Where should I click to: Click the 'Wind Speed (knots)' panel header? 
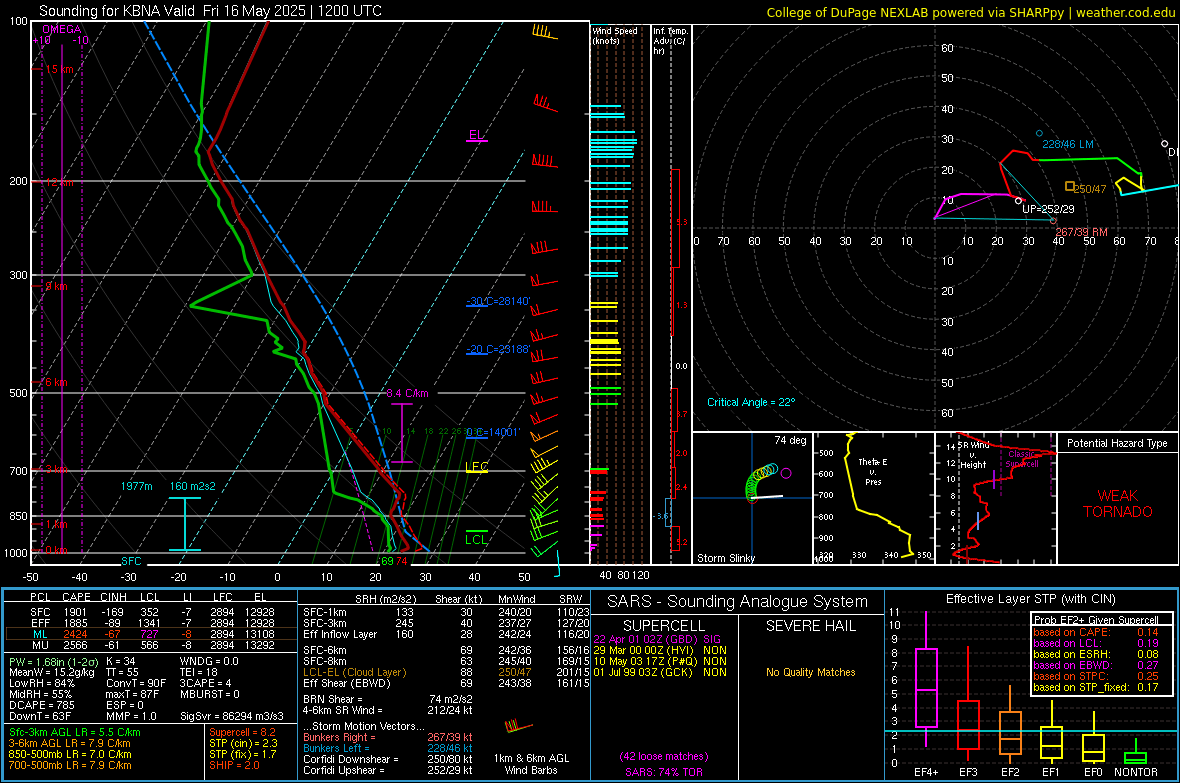pyautogui.click(x=614, y=35)
